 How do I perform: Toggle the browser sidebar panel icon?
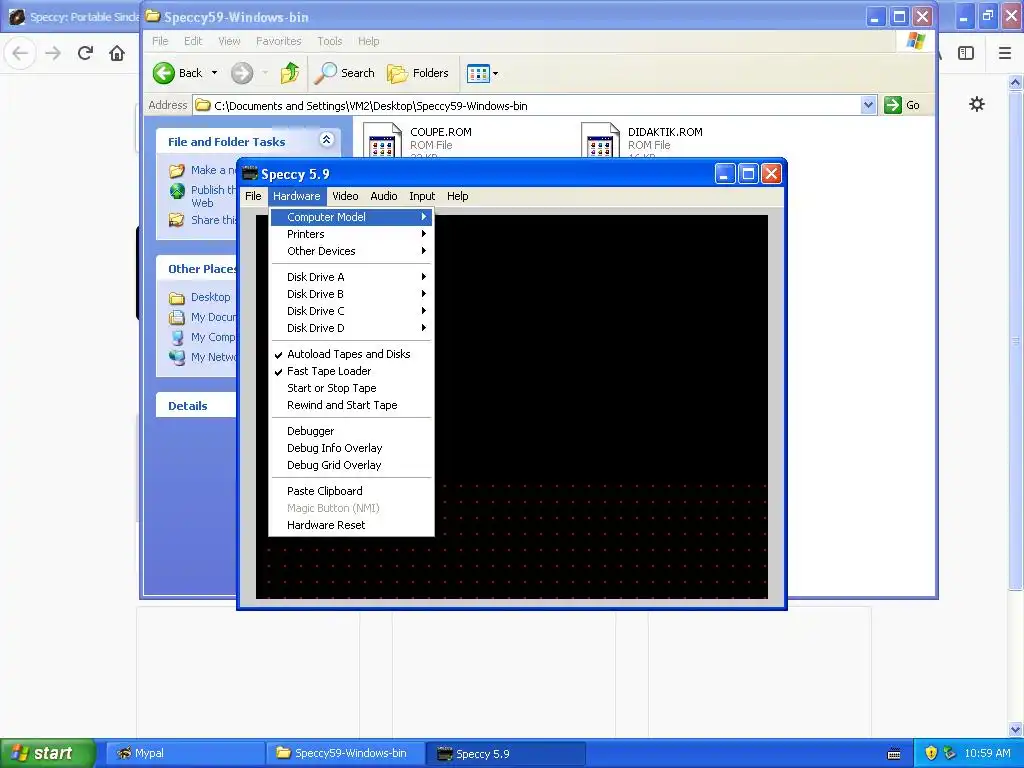966,53
